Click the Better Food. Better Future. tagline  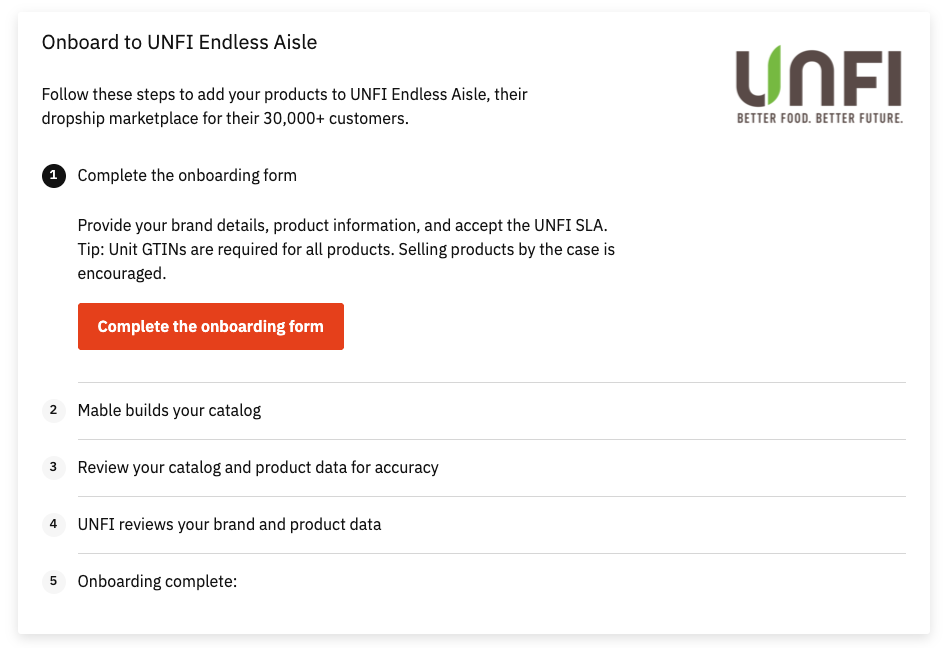pyautogui.click(x=820, y=118)
